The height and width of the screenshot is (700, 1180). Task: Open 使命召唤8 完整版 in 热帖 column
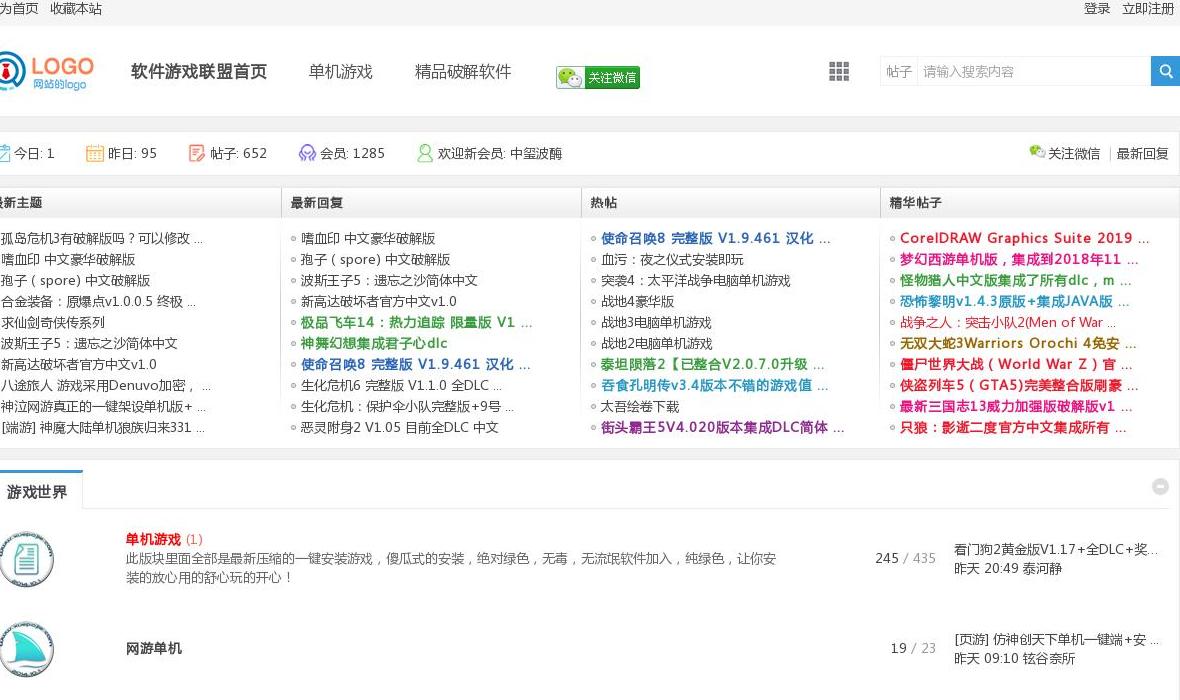tap(715, 239)
